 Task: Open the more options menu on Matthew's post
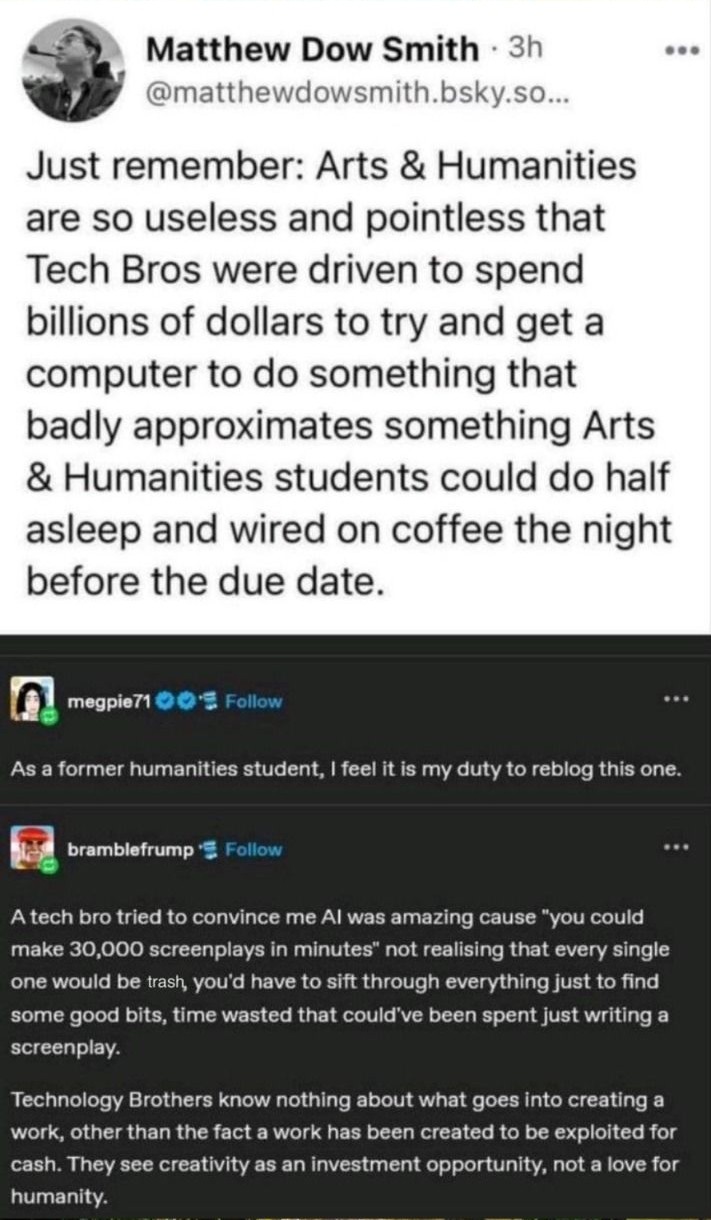coord(684,49)
